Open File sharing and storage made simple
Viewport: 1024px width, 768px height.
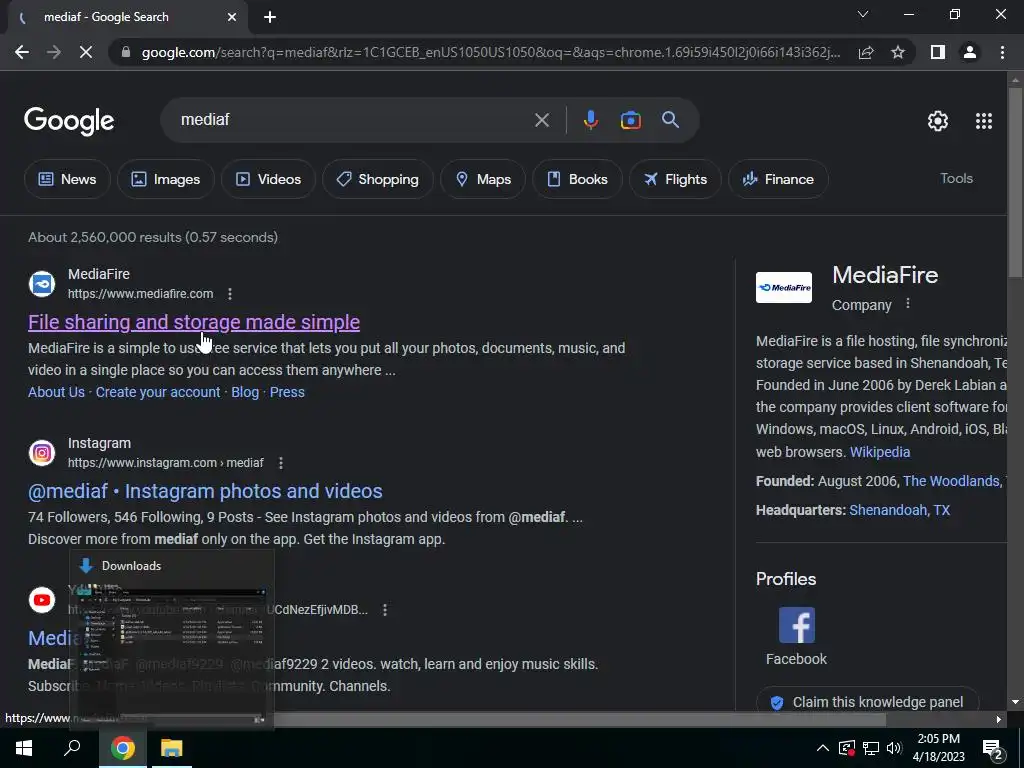194,322
